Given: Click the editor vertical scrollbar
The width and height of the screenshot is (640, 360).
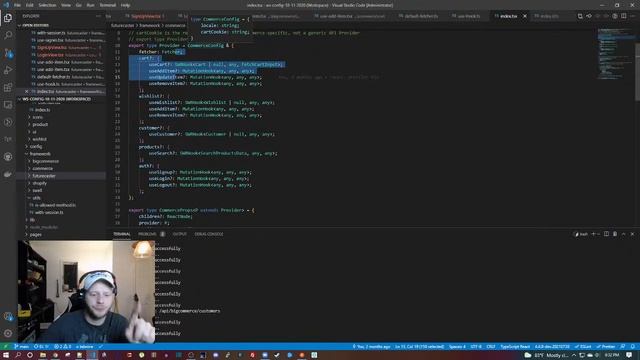Looking at the screenshot, I should coord(637,71).
